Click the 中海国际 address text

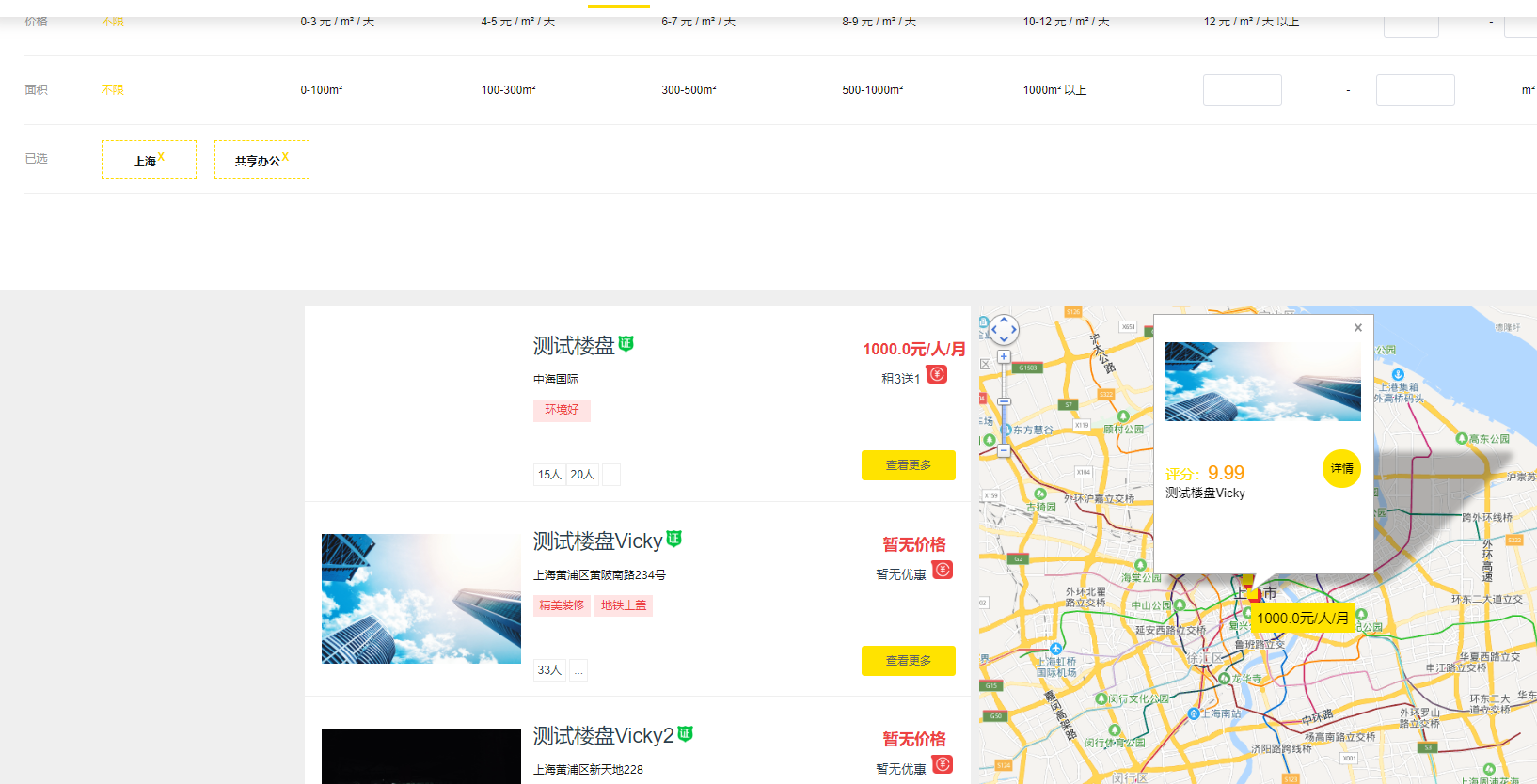click(556, 380)
